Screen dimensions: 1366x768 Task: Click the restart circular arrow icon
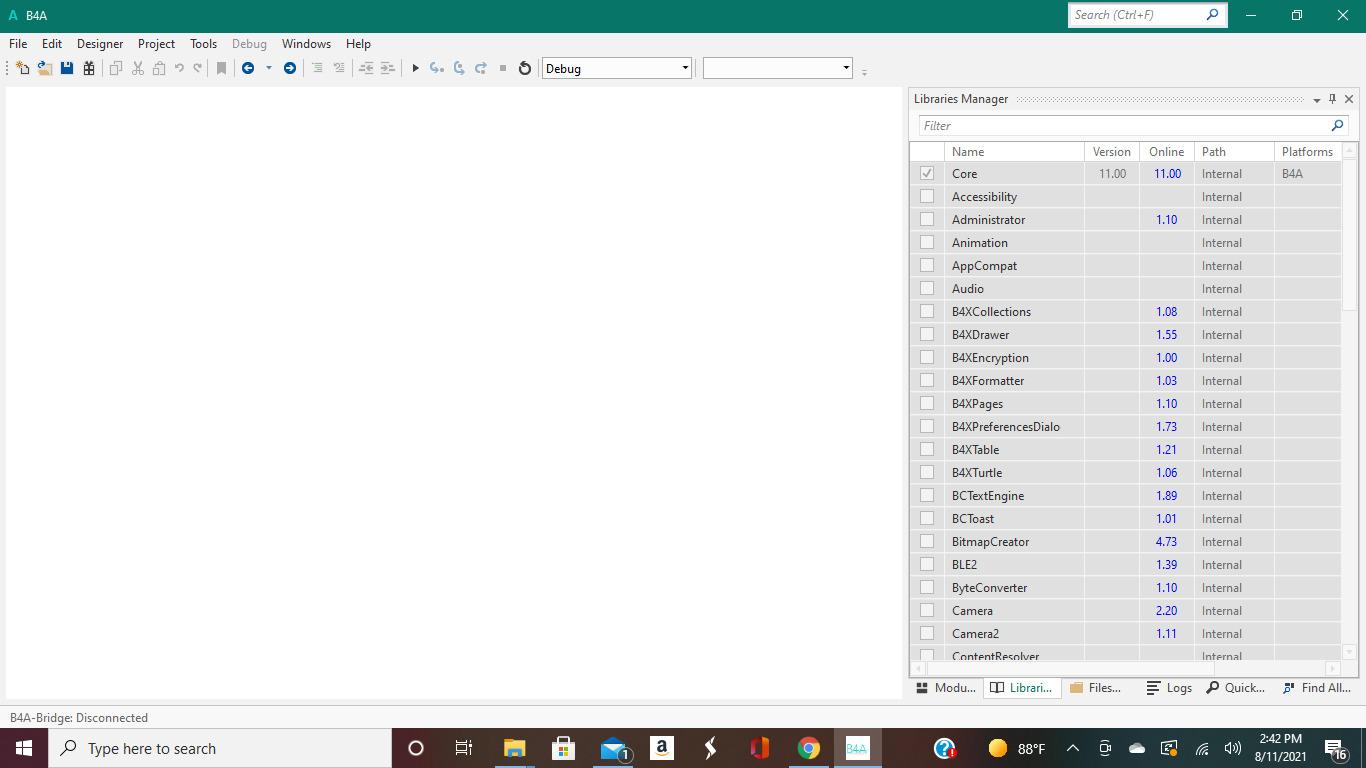[x=525, y=68]
